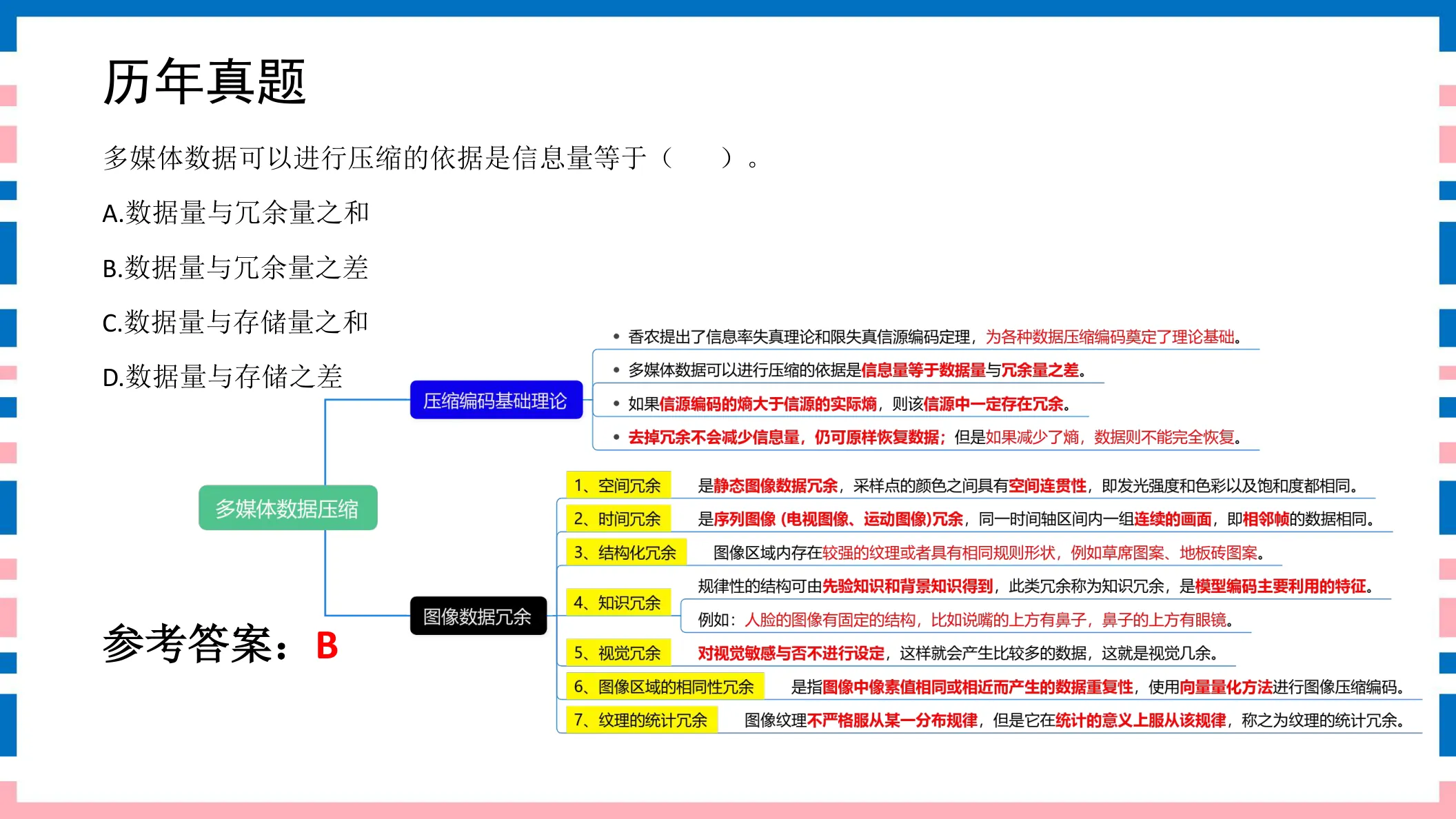
Task: Select answer option D.数据量与存储之差
Action: [x=223, y=376]
